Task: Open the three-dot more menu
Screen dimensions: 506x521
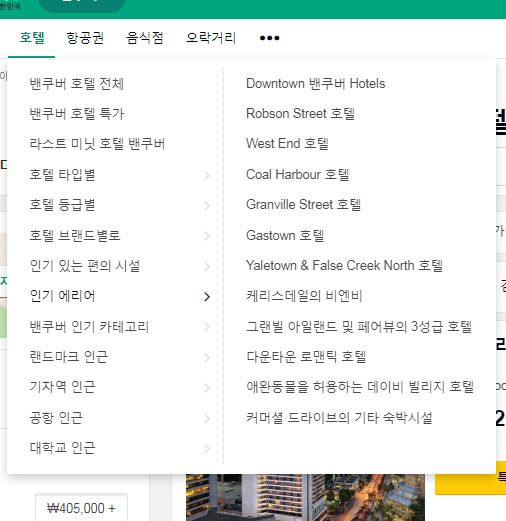Action: click(x=269, y=38)
